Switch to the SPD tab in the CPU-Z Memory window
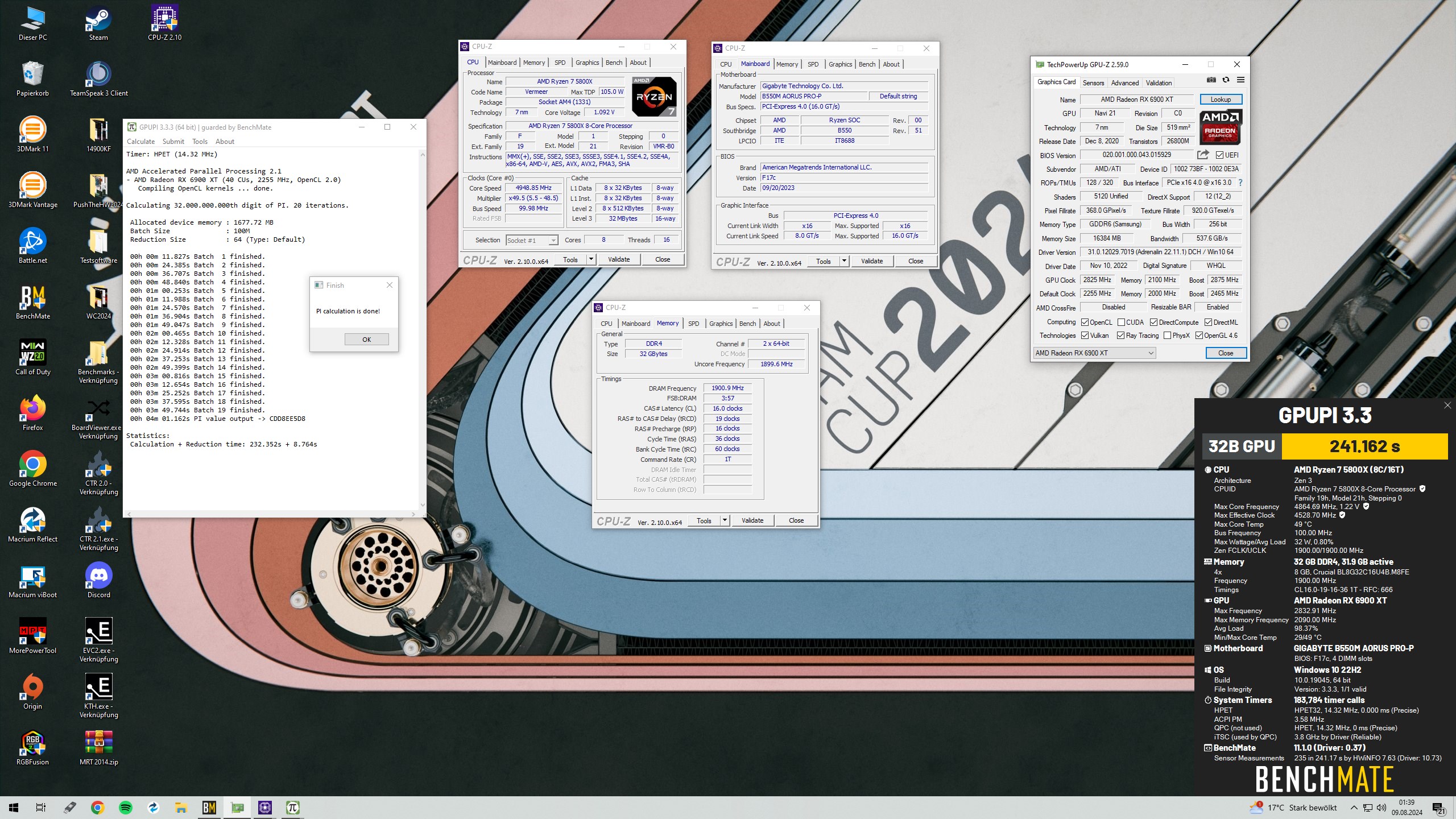Screen dimensions: 1456x819 [x=693, y=324]
